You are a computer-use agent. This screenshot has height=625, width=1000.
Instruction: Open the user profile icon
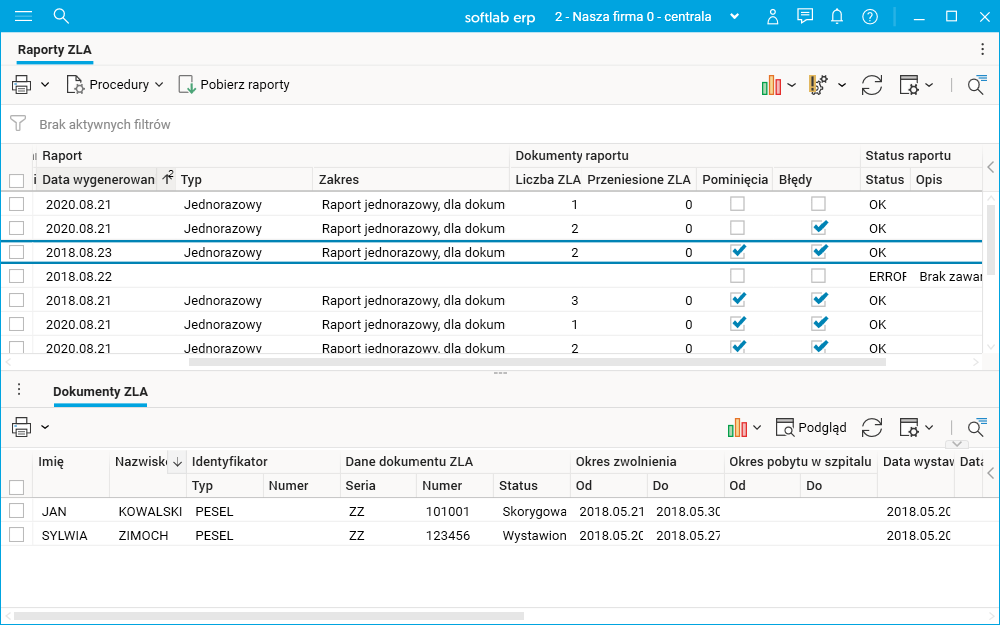point(772,16)
